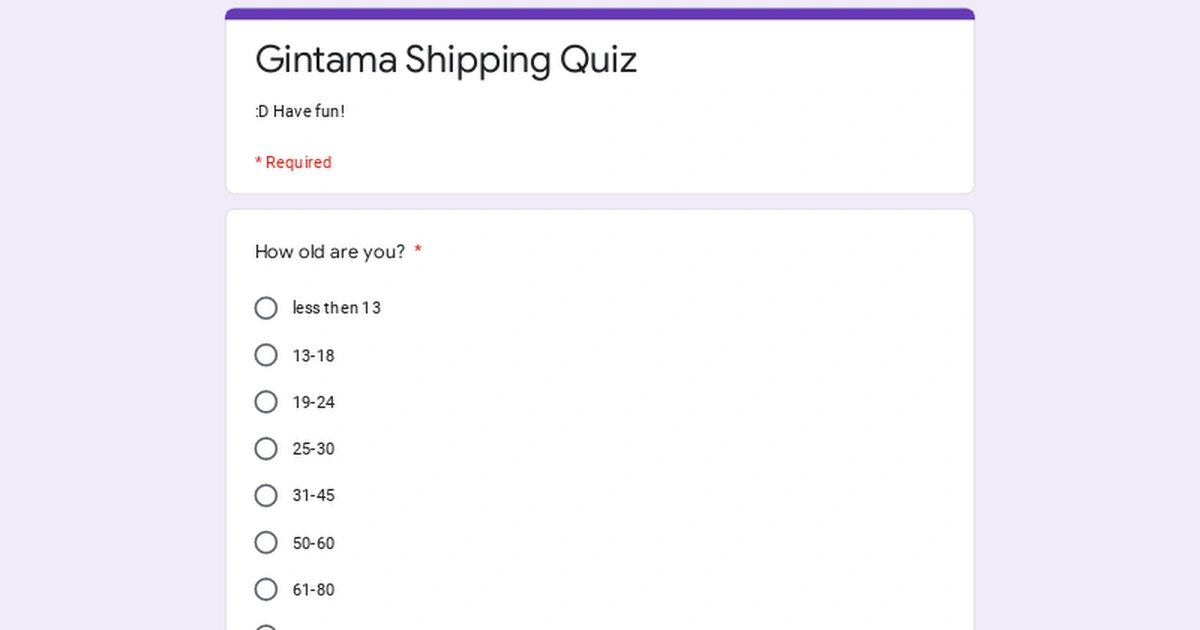1200x630 pixels.
Task: Select the '61-80' age range
Action: coord(266,589)
